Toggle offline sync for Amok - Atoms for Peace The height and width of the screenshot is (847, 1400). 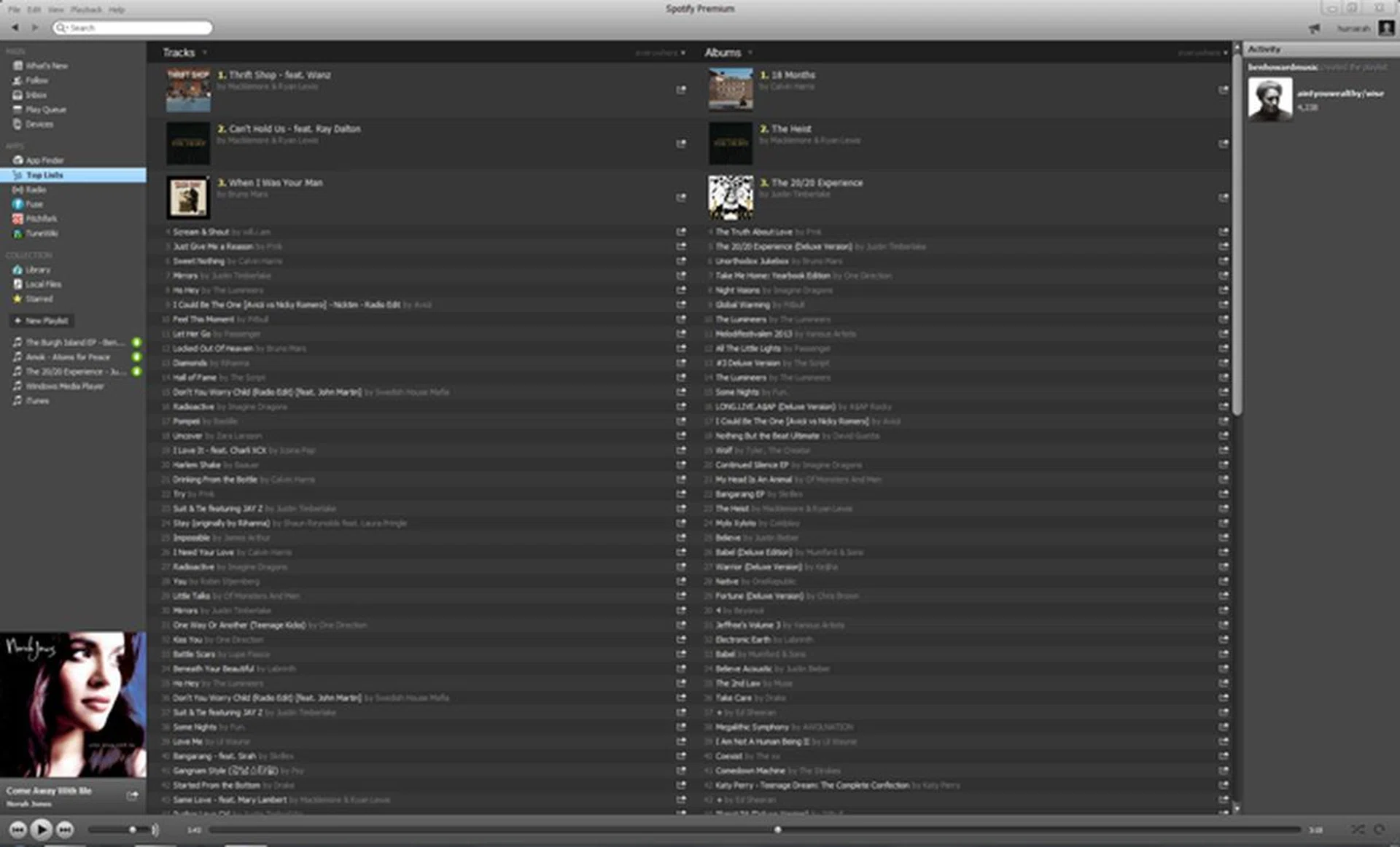(x=135, y=357)
